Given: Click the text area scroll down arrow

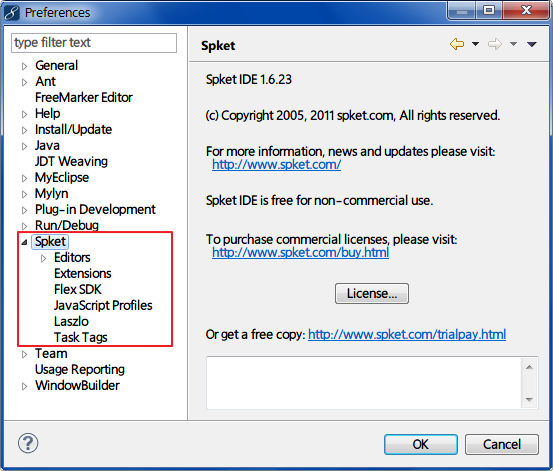Looking at the screenshot, I should coord(529,399).
